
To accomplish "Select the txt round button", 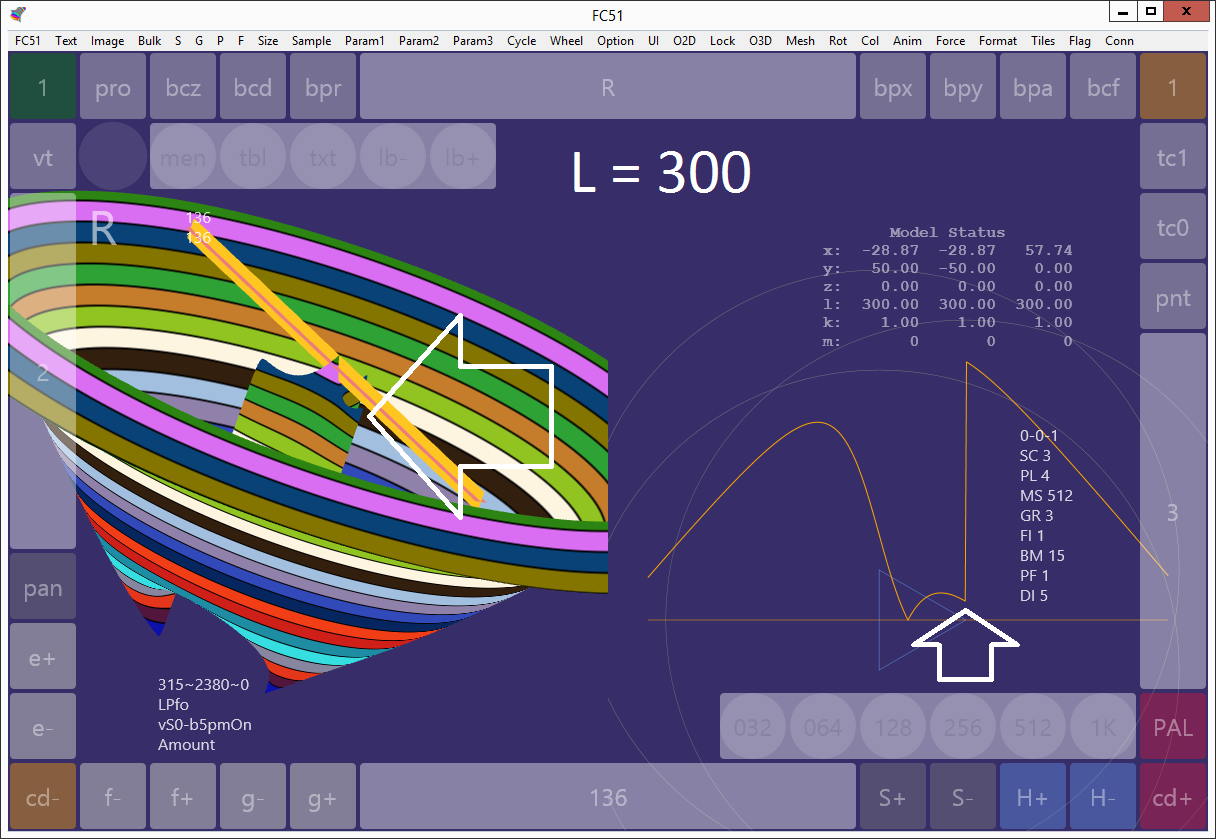I will pyautogui.click(x=323, y=157).
